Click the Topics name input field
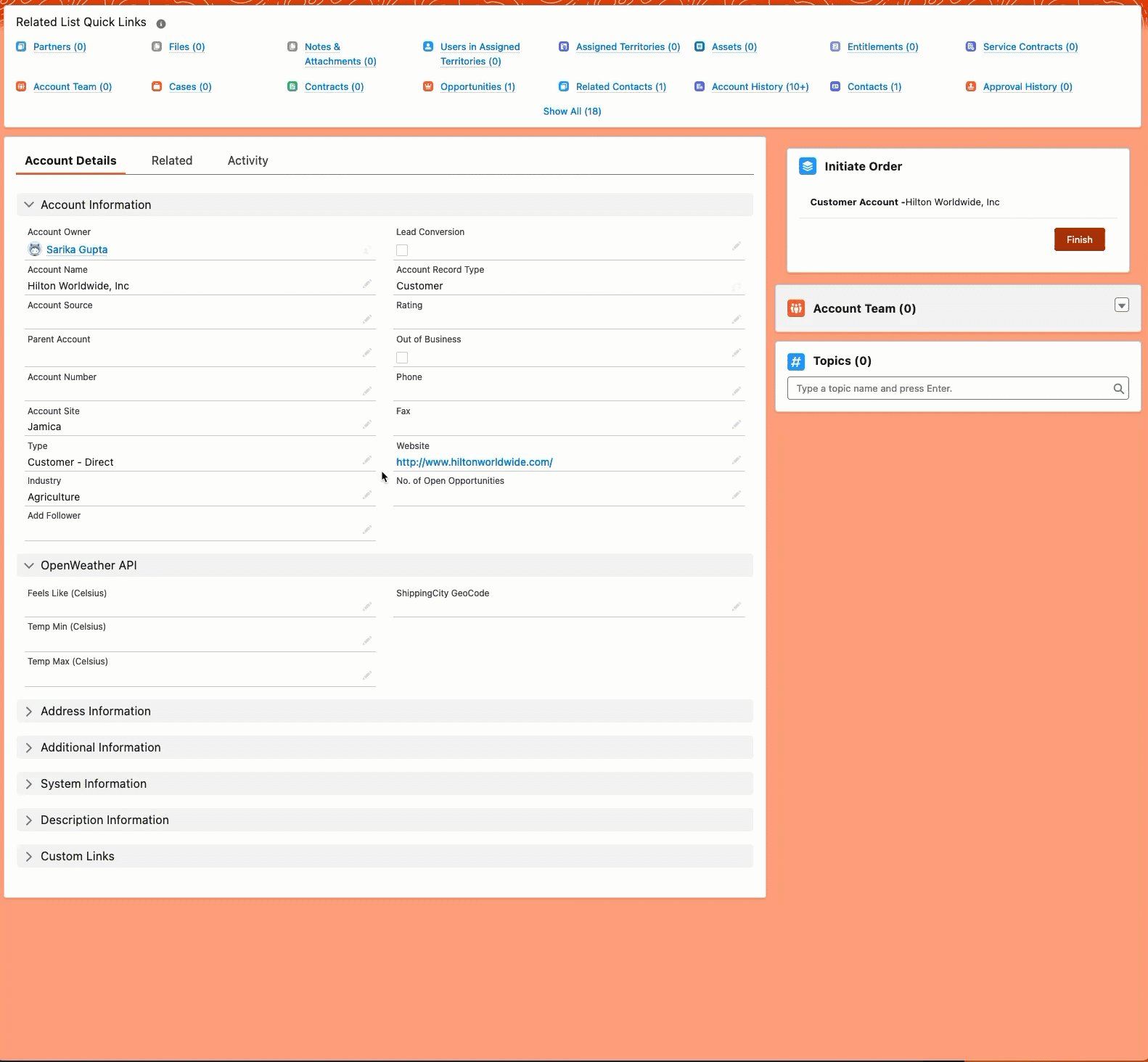Image resolution: width=1148 pixels, height=1062 pixels. tap(951, 389)
